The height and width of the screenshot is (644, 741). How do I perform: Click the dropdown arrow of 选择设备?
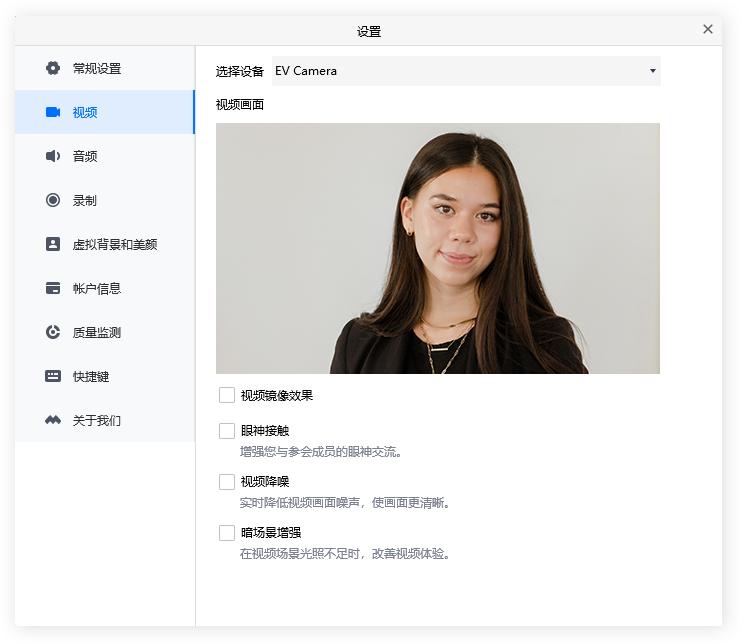point(653,71)
